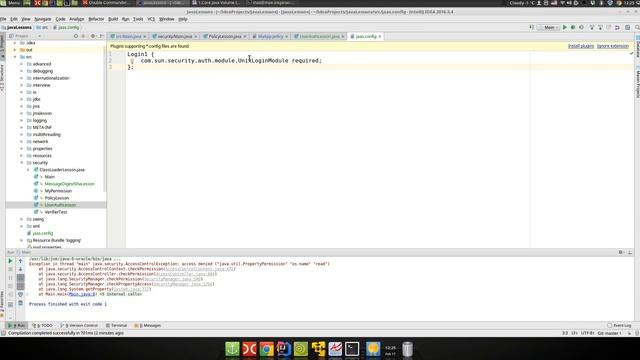640x360 pixels.
Task: Click the javaLessons breadcrumb
Action: 17,27
